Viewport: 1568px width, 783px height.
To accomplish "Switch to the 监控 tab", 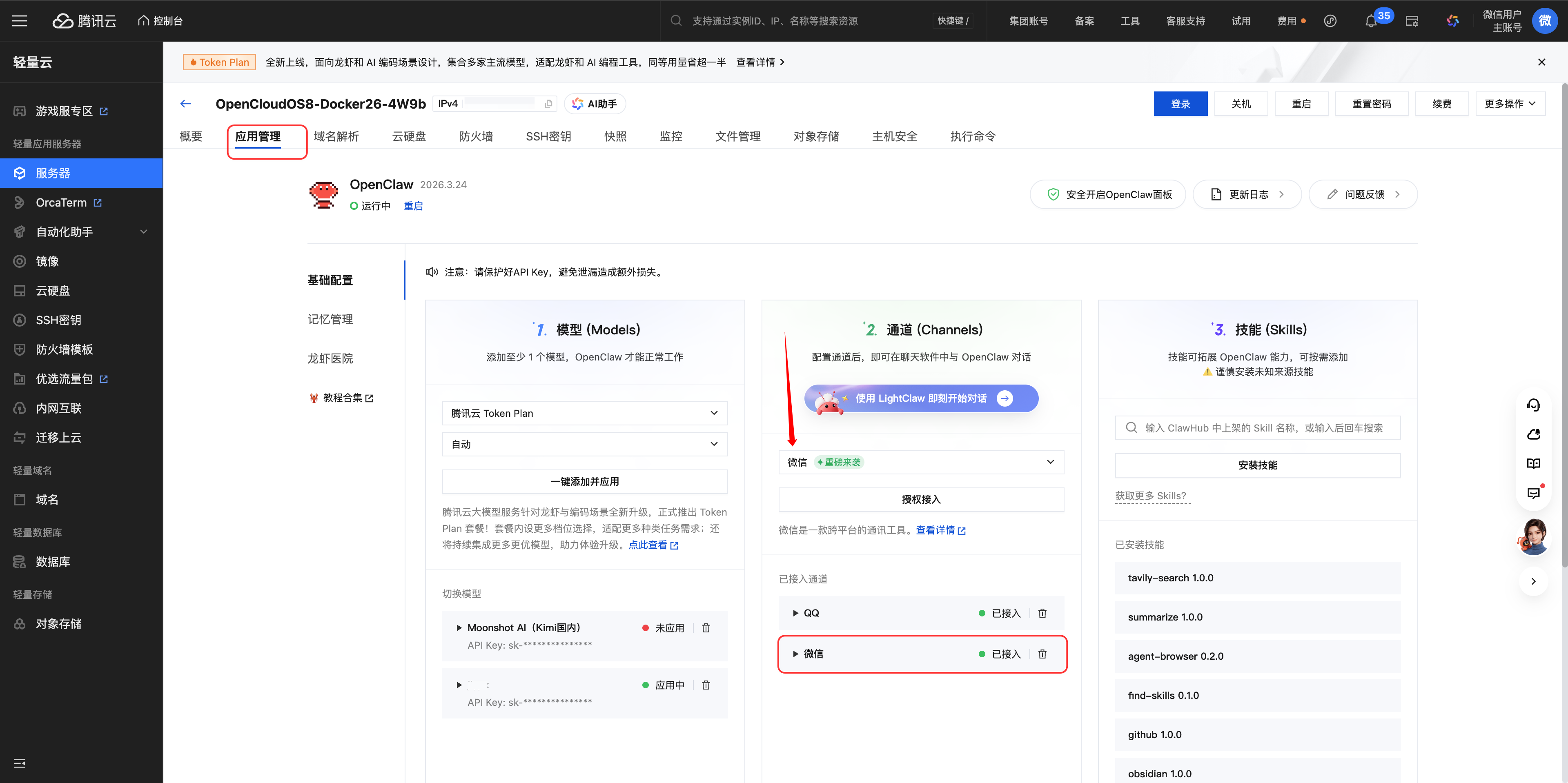I will [671, 136].
